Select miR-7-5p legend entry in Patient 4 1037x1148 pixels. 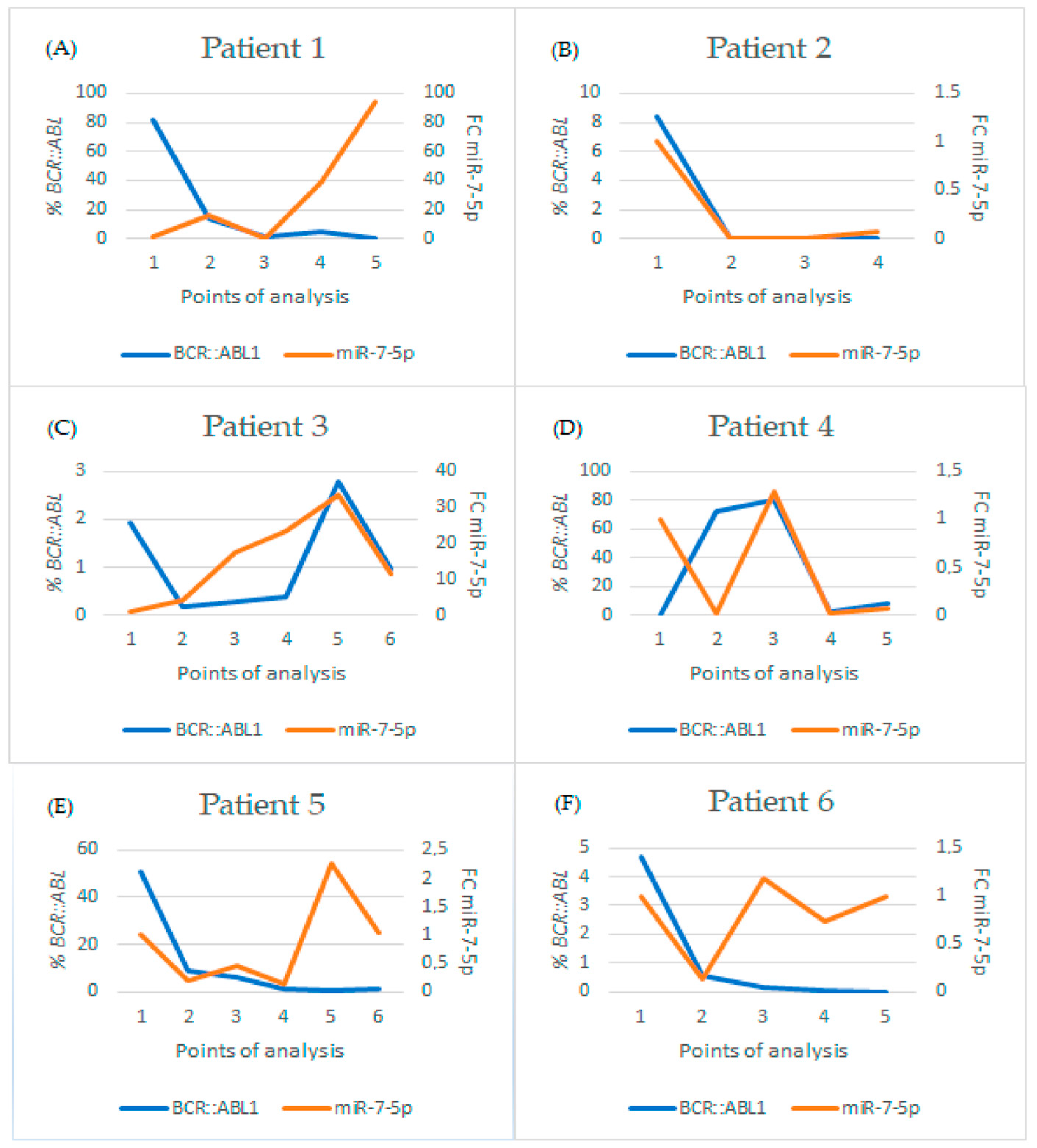(856, 730)
